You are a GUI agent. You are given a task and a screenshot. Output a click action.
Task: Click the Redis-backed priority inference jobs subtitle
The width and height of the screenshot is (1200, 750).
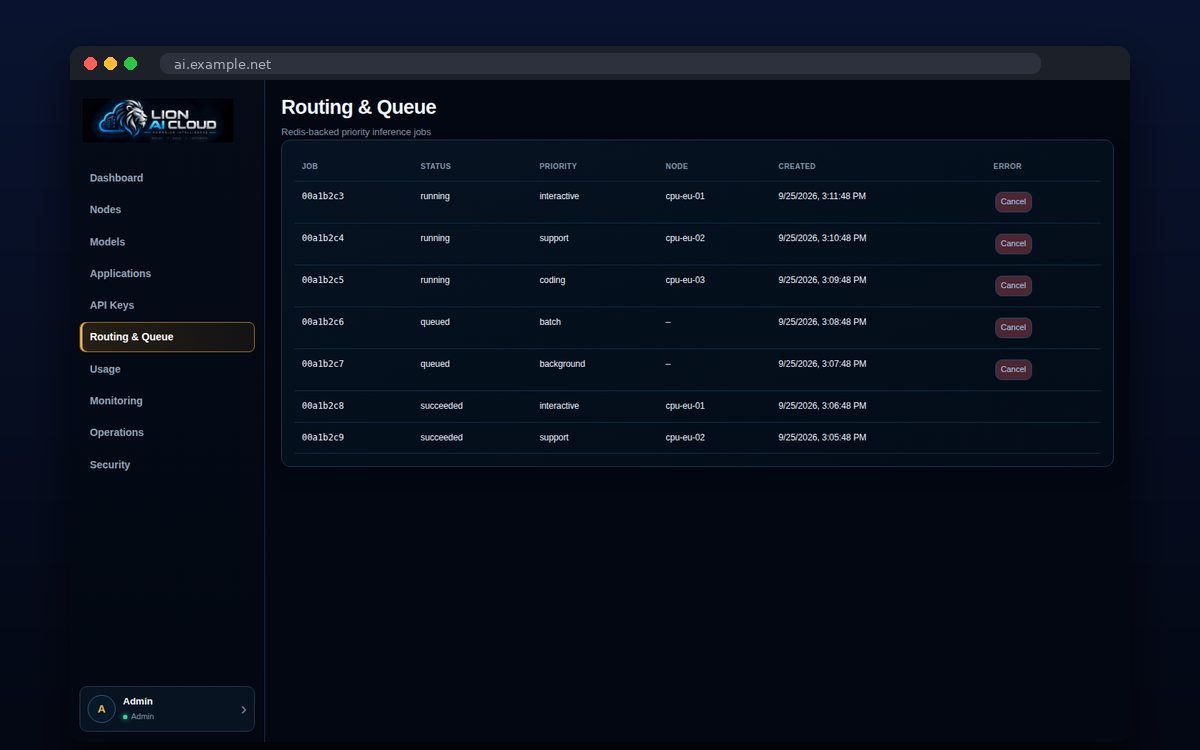pos(356,132)
